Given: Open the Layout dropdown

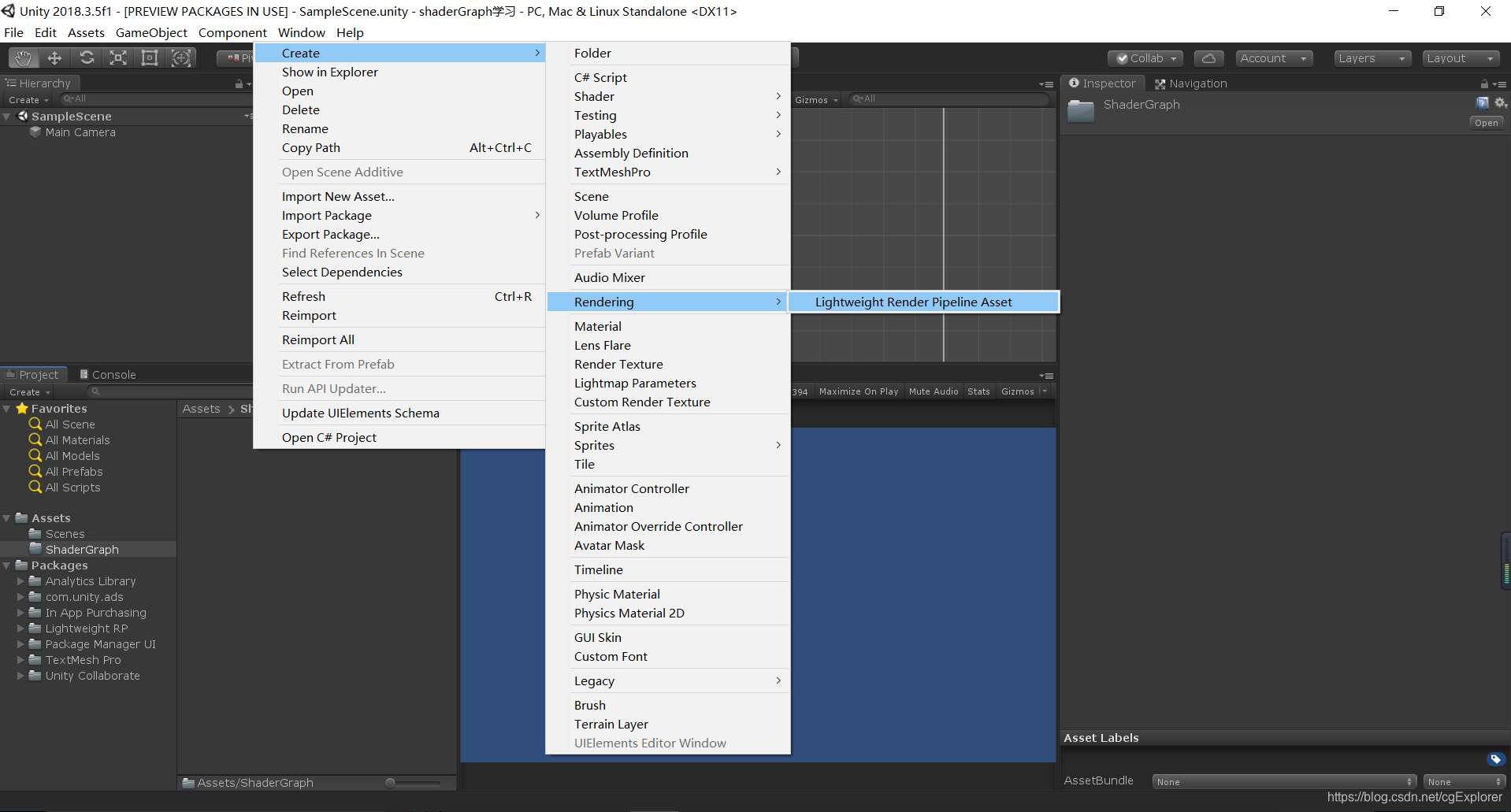Looking at the screenshot, I should [x=1460, y=58].
